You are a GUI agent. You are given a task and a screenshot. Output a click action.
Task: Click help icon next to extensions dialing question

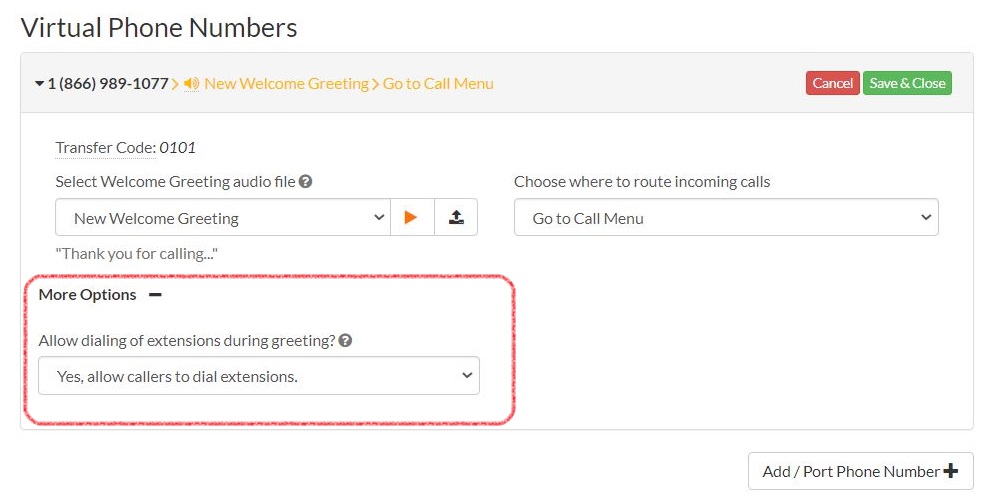point(345,341)
